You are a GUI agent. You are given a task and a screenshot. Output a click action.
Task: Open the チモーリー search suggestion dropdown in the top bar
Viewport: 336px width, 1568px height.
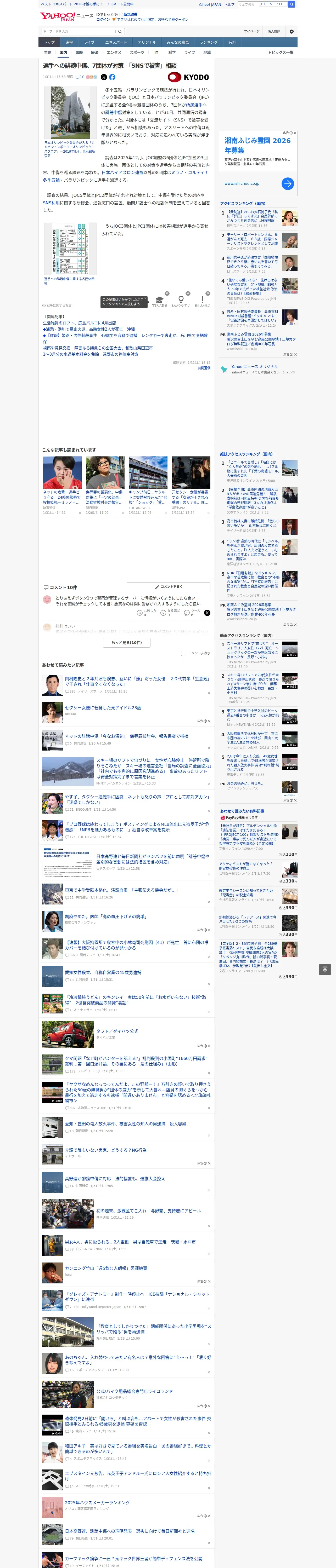(x=273, y=4)
